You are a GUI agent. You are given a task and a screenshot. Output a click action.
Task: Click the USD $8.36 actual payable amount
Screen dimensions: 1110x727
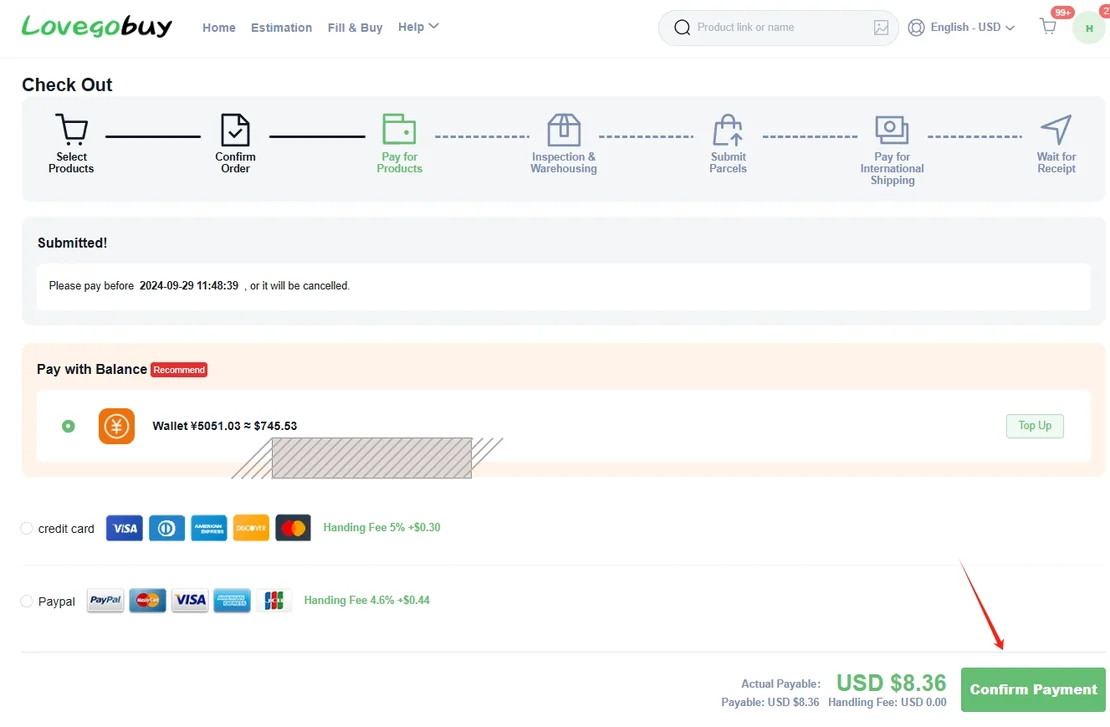891,682
